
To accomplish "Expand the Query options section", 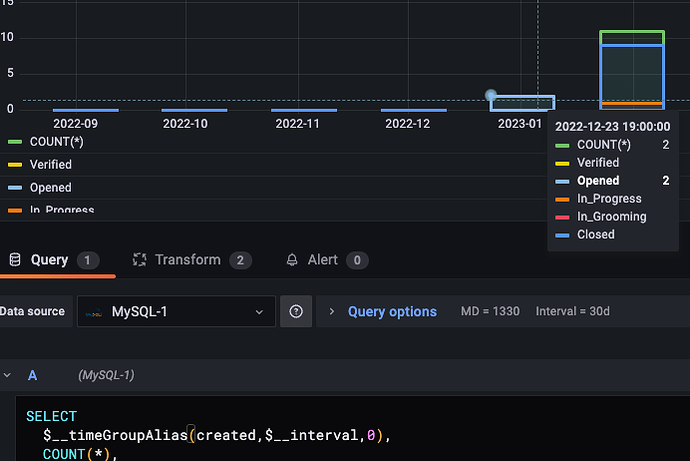I will pos(332,311).
